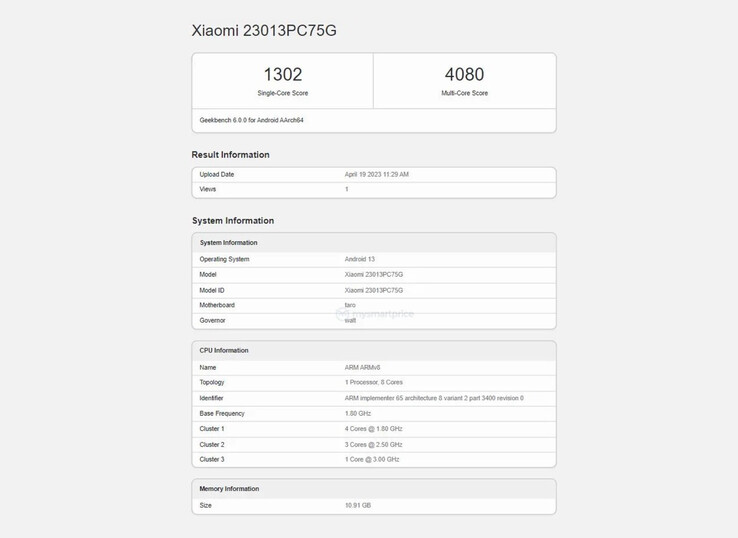Click the Governor row label
Screen dimensions: 738x538
tap(212, 320)
